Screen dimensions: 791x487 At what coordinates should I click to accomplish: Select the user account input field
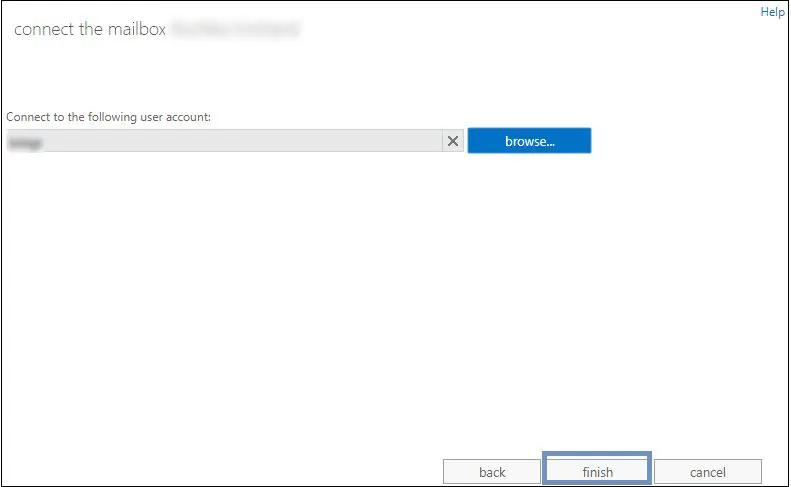click(x=224, y=141)
